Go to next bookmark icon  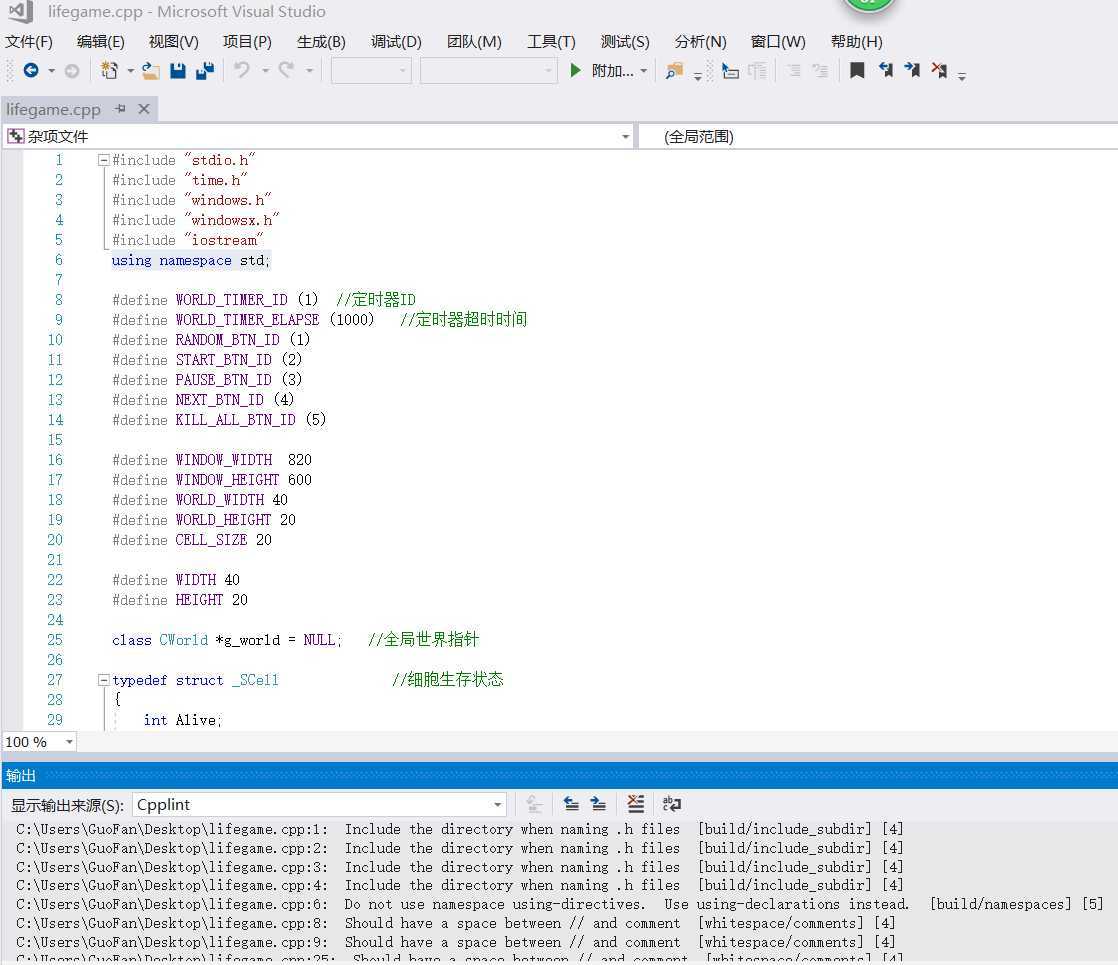pos(912,70)
